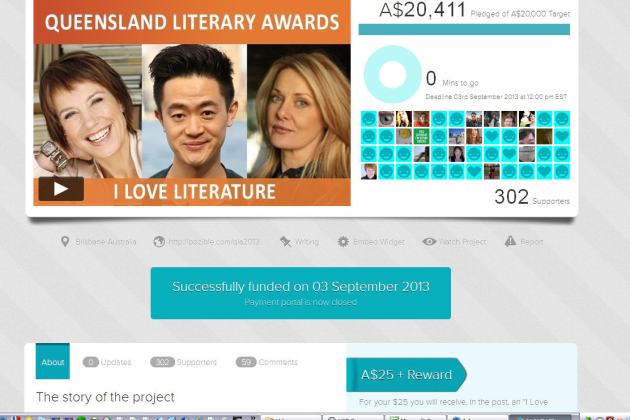The image size is (630, 420).
Task: Open the Embed Widget gear icon
Action: pyautogui.click(x=343, y=242)
